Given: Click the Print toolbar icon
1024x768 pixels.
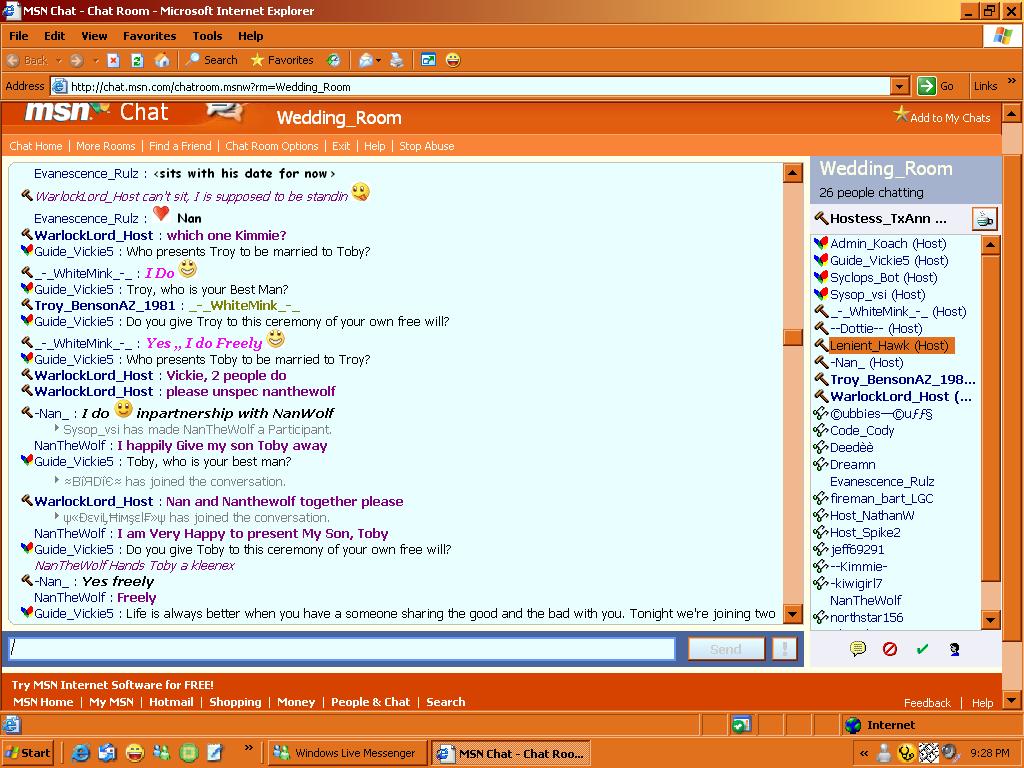Looking at the screenshot, I should (396, 60).
